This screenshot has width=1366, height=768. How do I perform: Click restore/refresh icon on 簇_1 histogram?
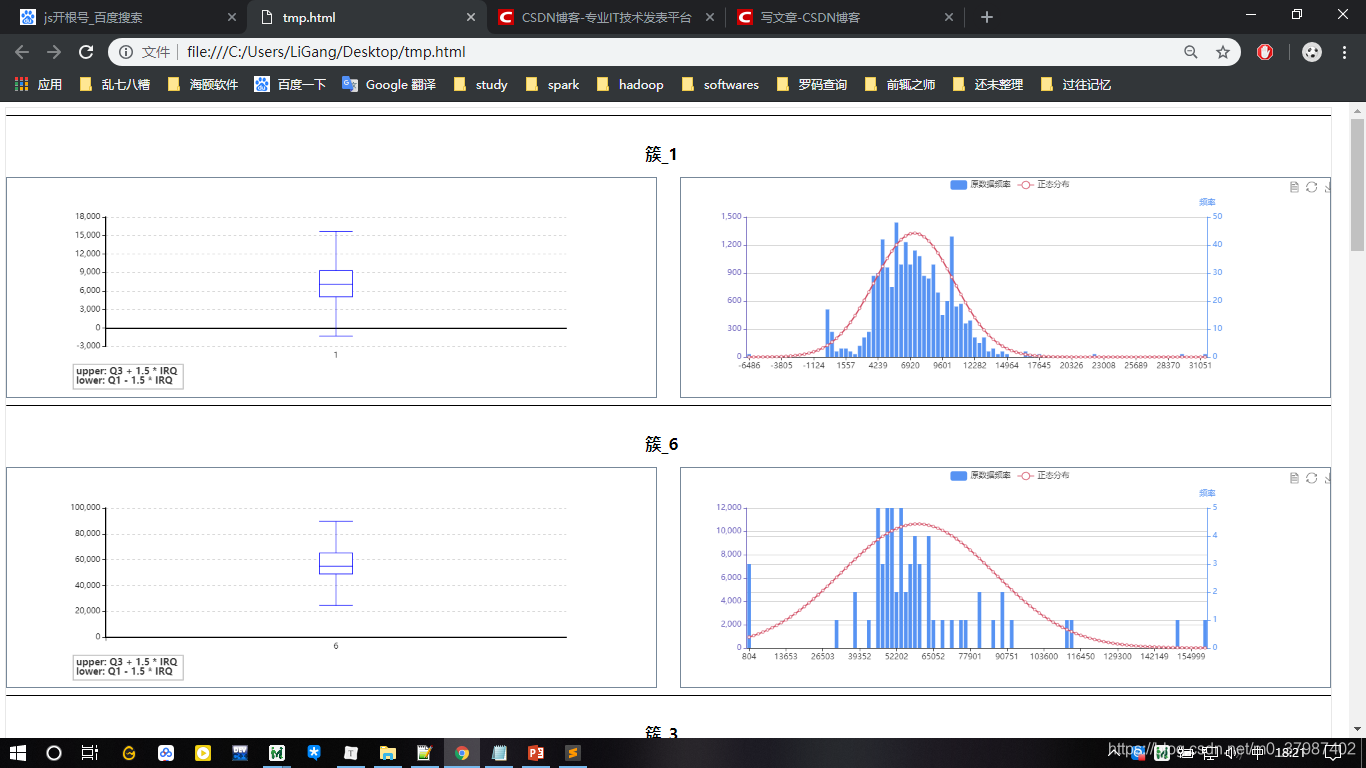1311,187
